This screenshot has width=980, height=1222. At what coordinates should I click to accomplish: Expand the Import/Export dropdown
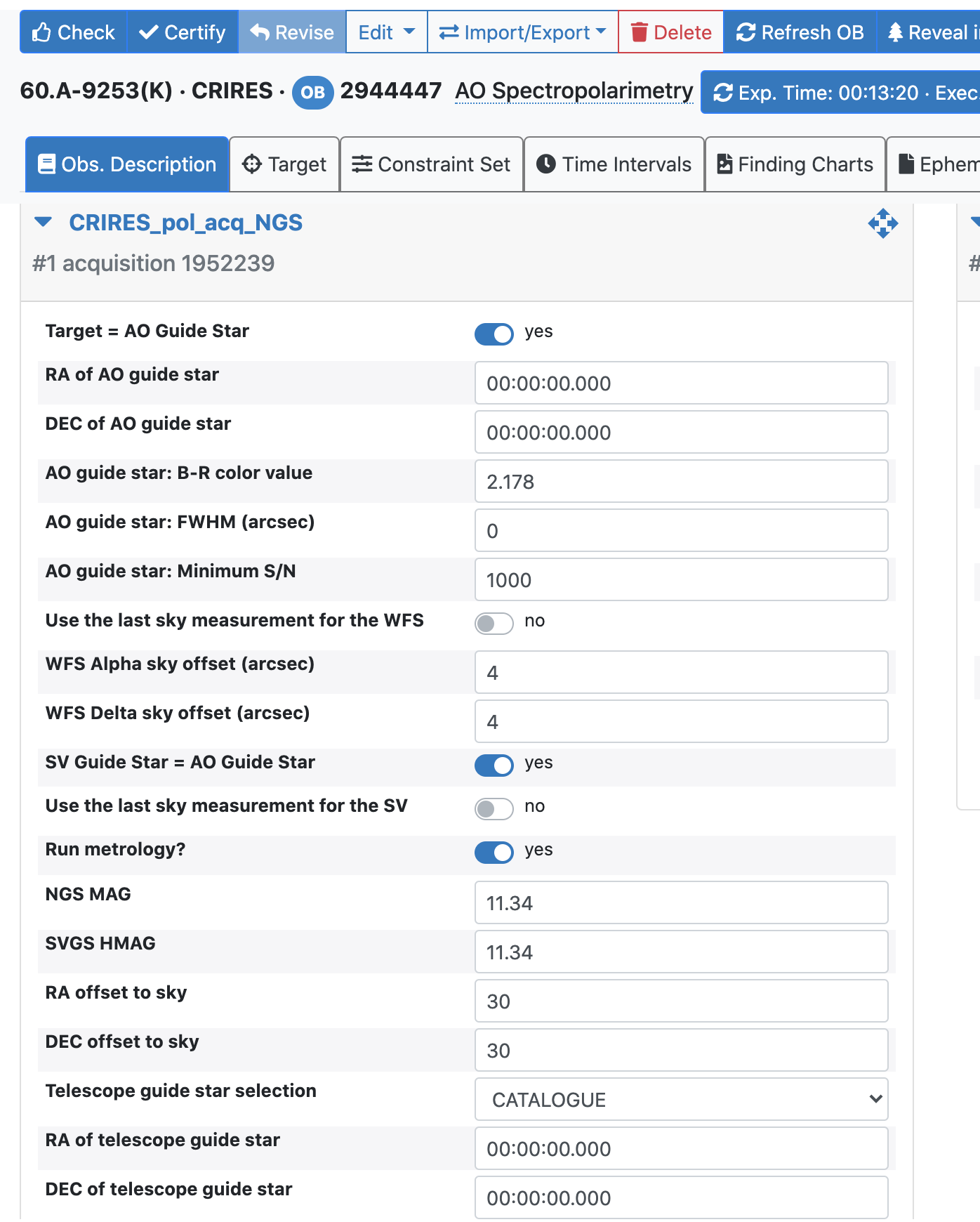[x=522, y=32]
